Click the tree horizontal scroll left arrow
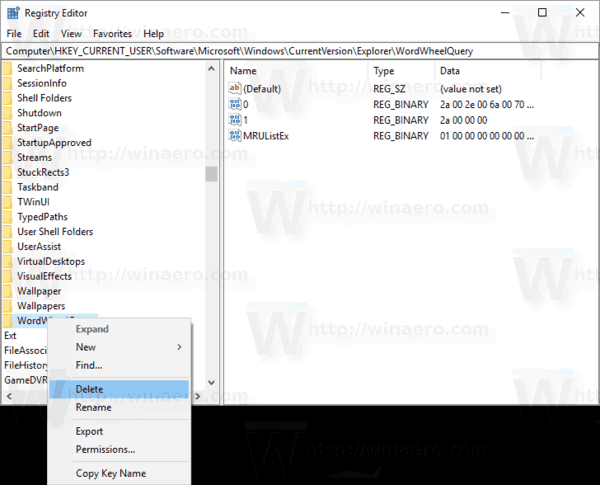600x485 pixels. point(9,397)
